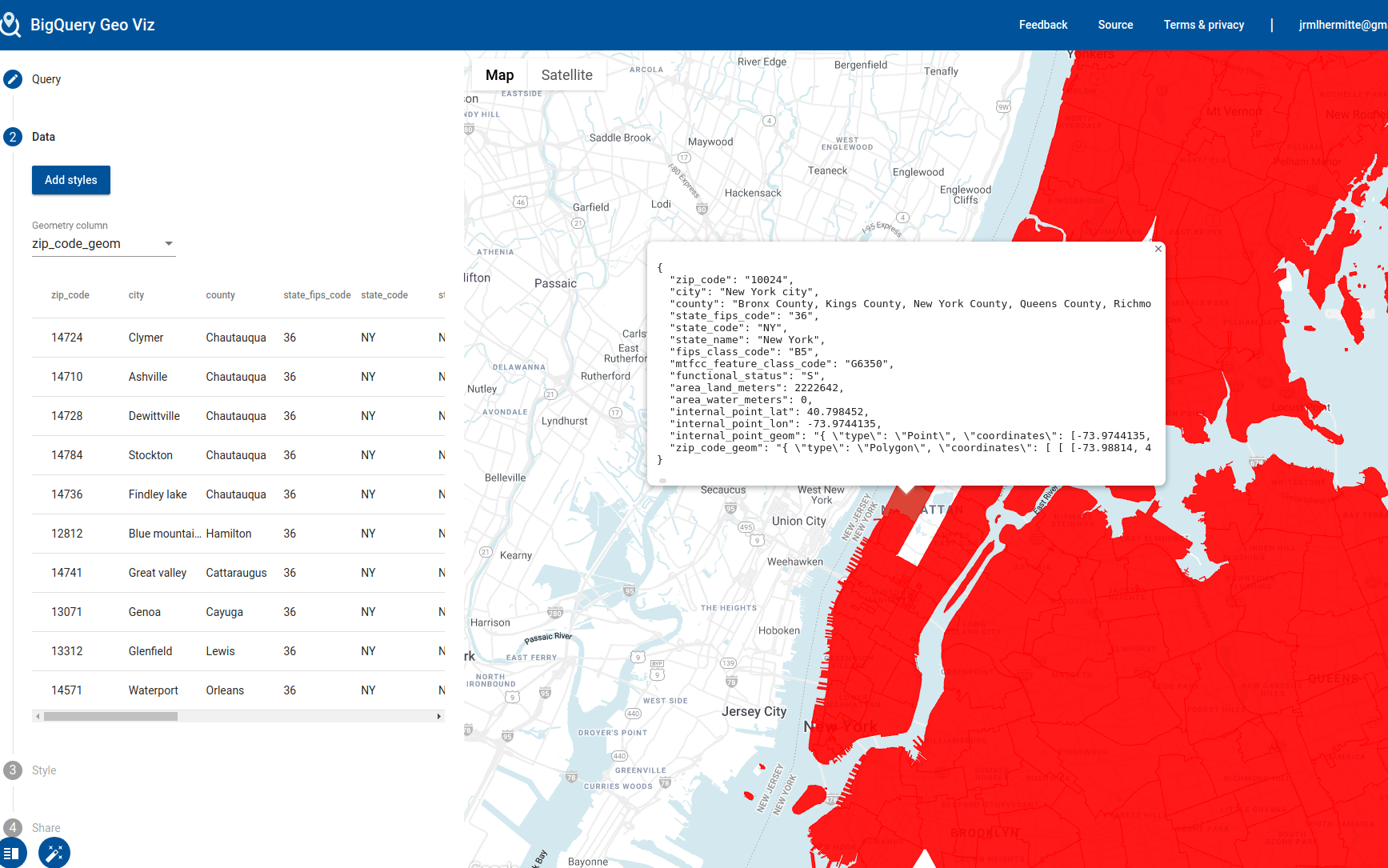Open the Source link
The image size is (1388, 868).
pyautogui.click(x=1115, y=25)
